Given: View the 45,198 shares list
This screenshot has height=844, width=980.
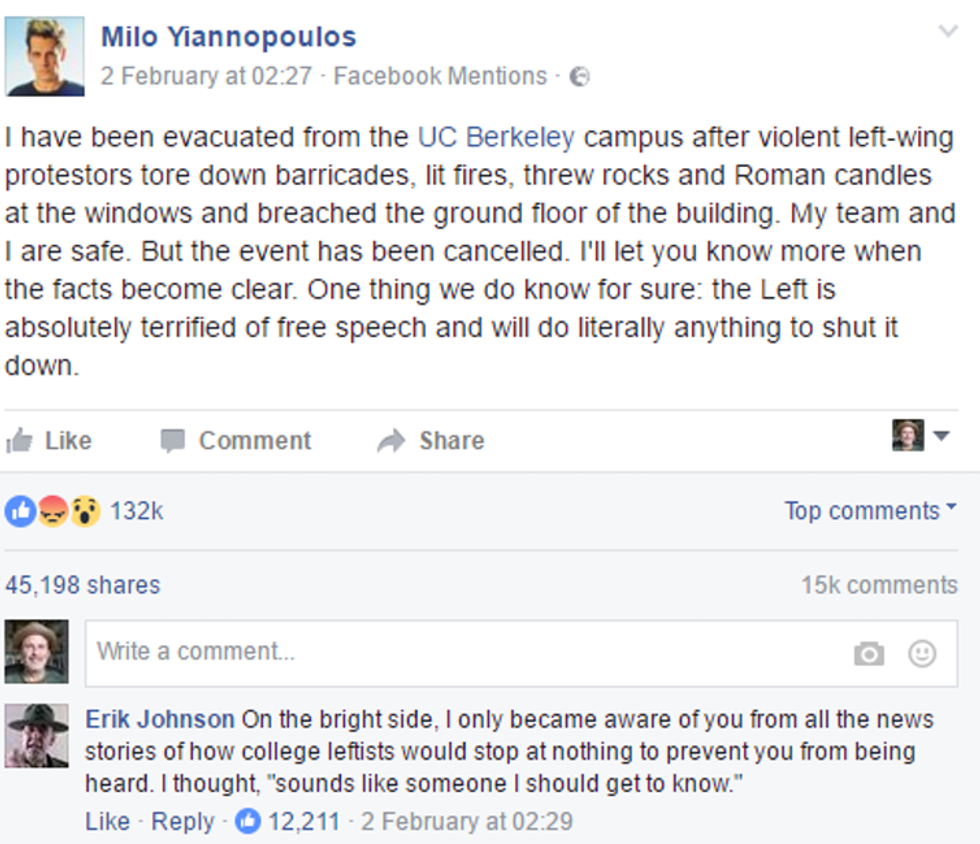Looking at the screenshot, I should pyautogui.click(x=82, y=585).
